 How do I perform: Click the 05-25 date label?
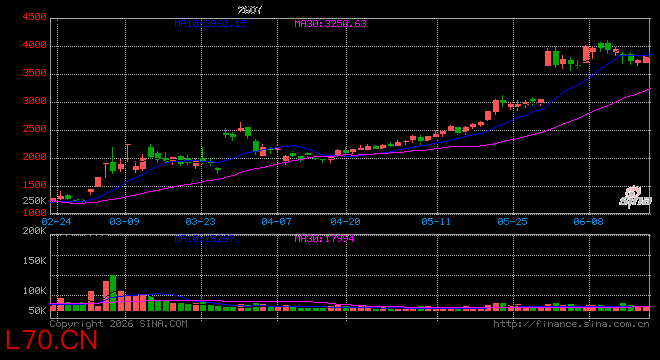click(512, 222)
